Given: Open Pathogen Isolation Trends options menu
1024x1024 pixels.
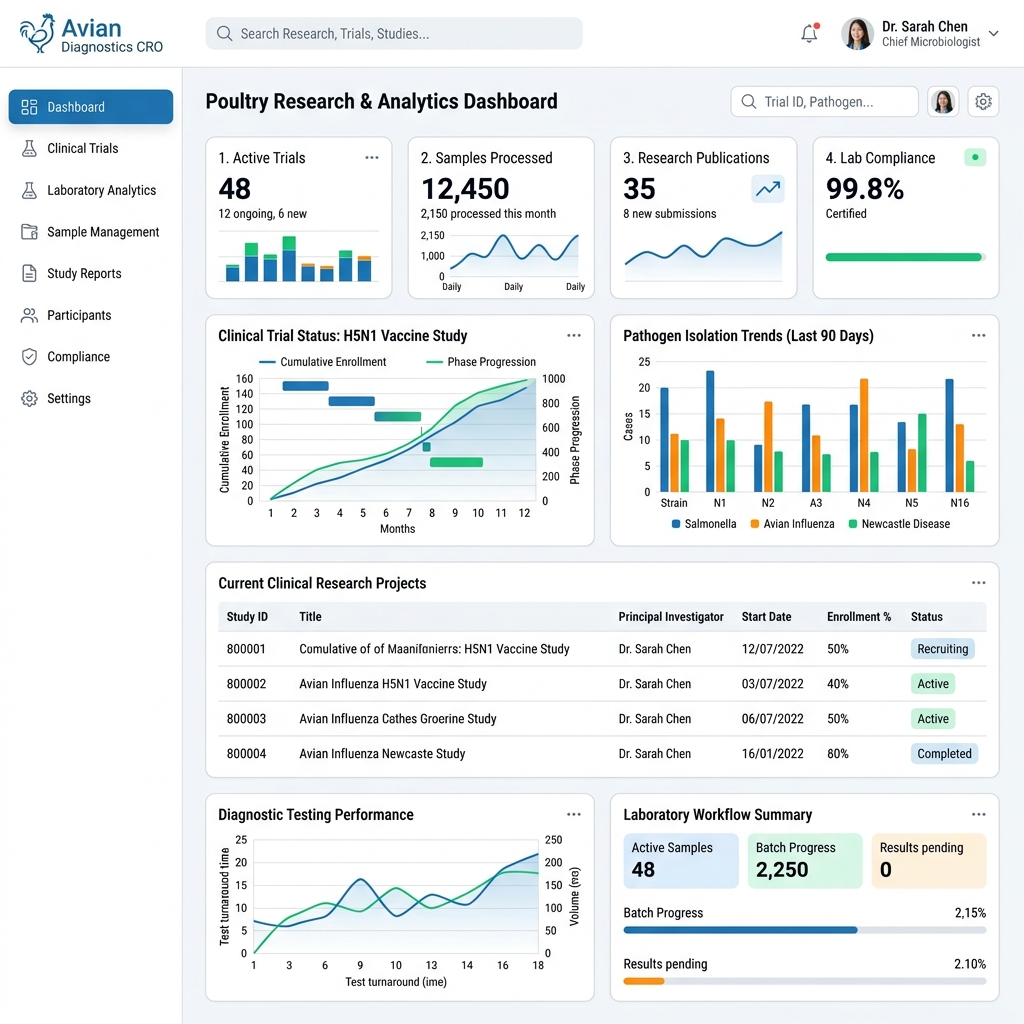Looking at the screenshot, I should [978, 336].
